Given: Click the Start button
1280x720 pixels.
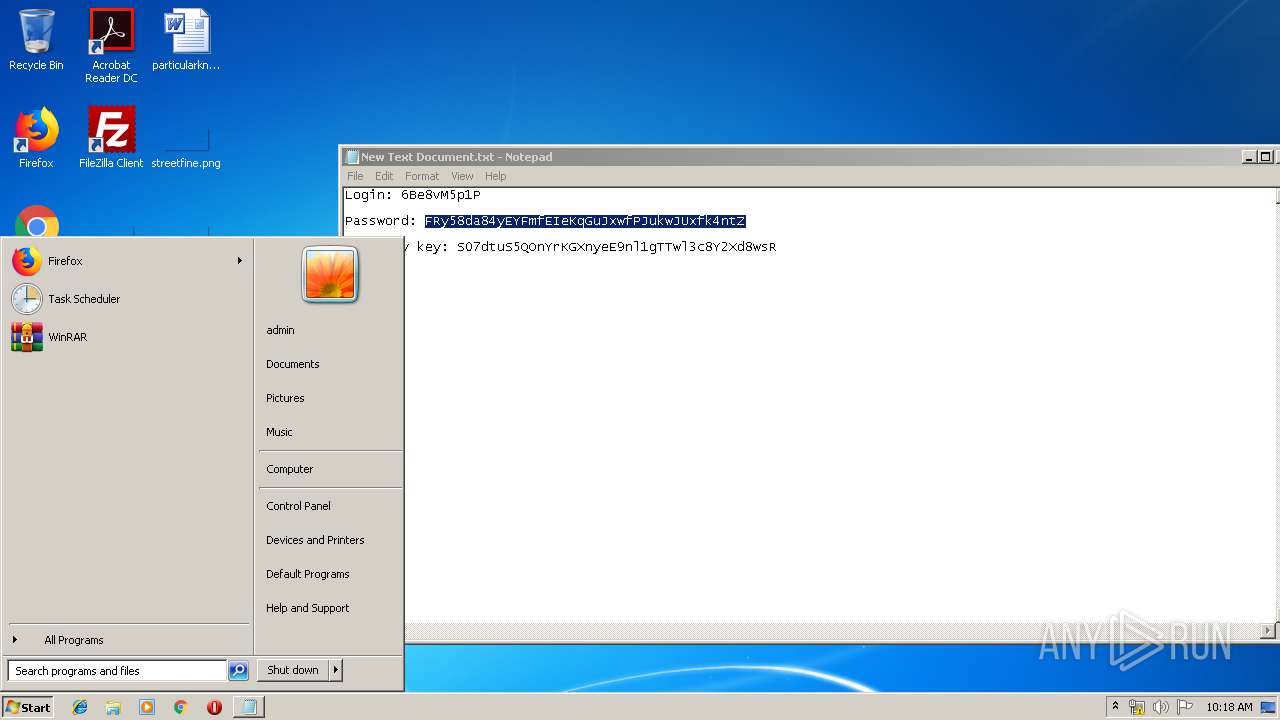Looking at the screenshot, I should tap(28, 707).
